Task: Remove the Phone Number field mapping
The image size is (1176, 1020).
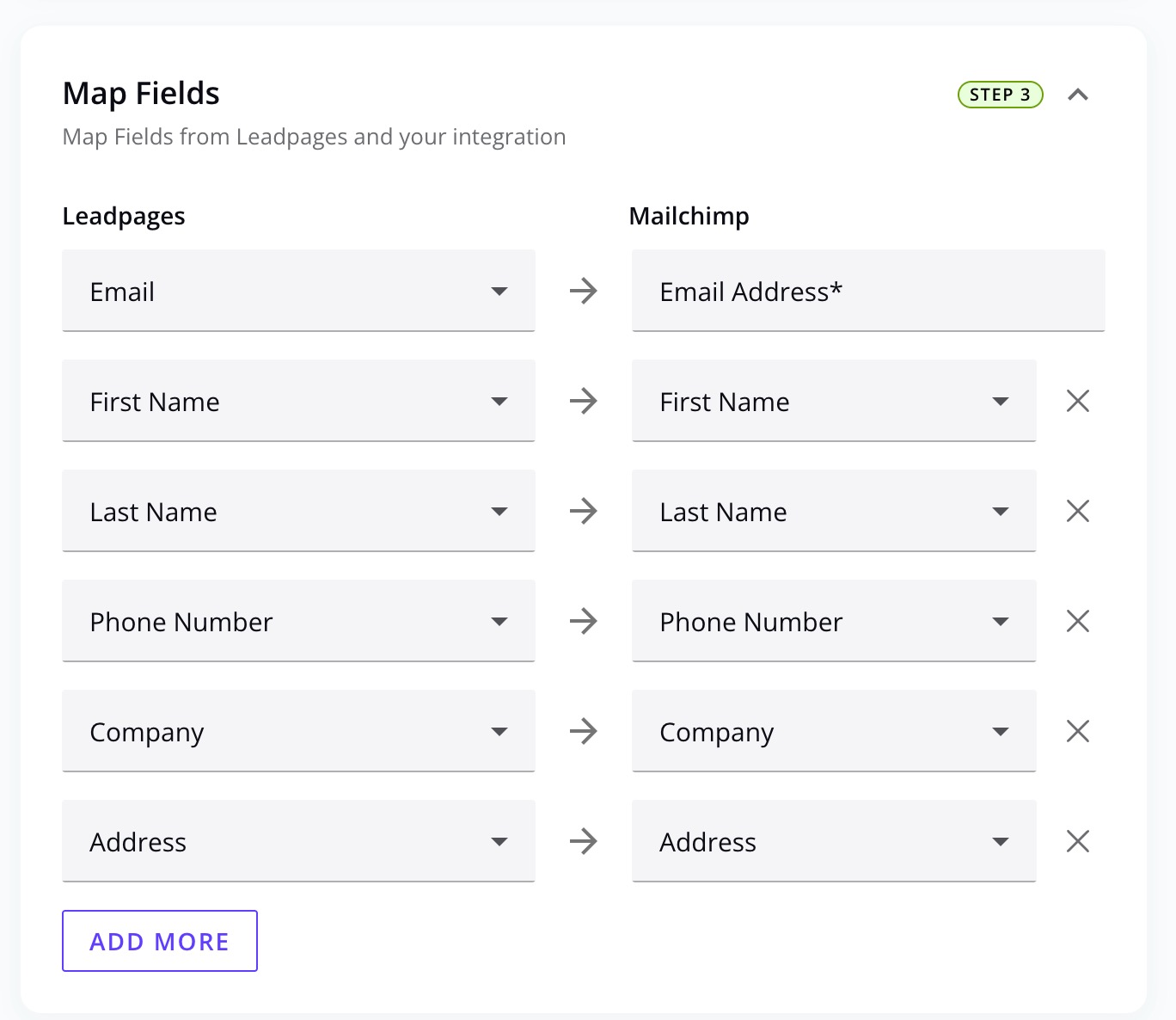Action: [x=1077, y=621]
